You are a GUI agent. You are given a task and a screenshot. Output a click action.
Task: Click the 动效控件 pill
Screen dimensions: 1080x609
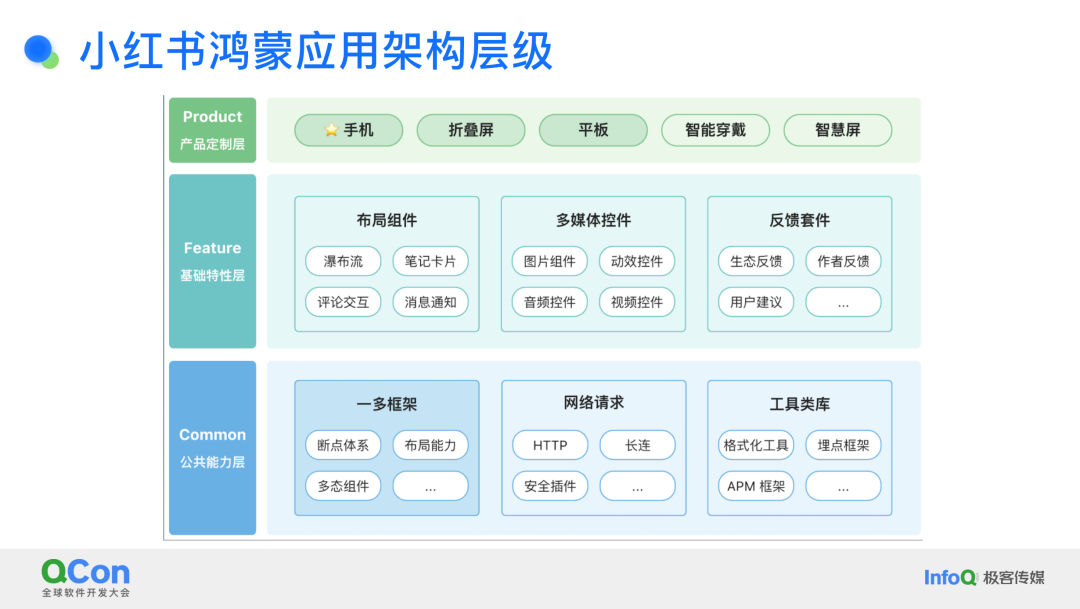pos(637,261)
